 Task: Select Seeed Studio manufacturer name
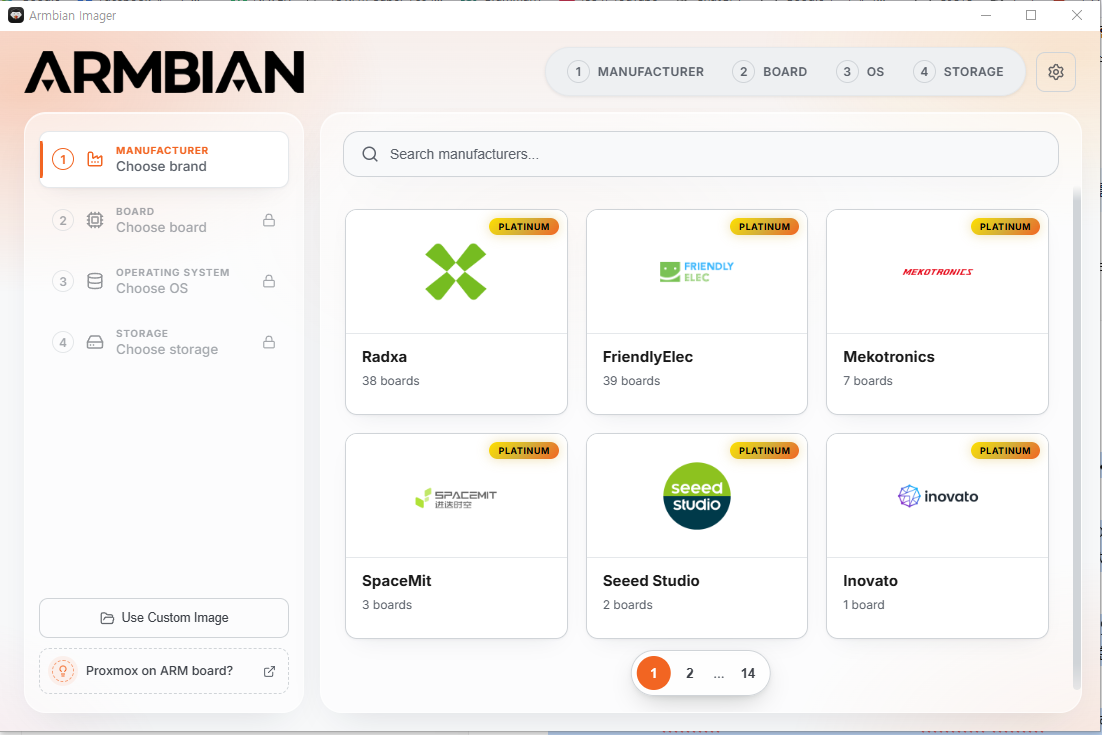(x=651, y=581)
